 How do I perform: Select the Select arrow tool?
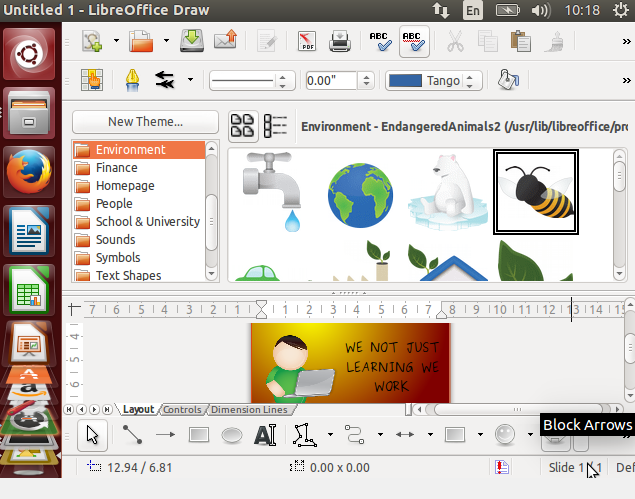tap(92, 435)
